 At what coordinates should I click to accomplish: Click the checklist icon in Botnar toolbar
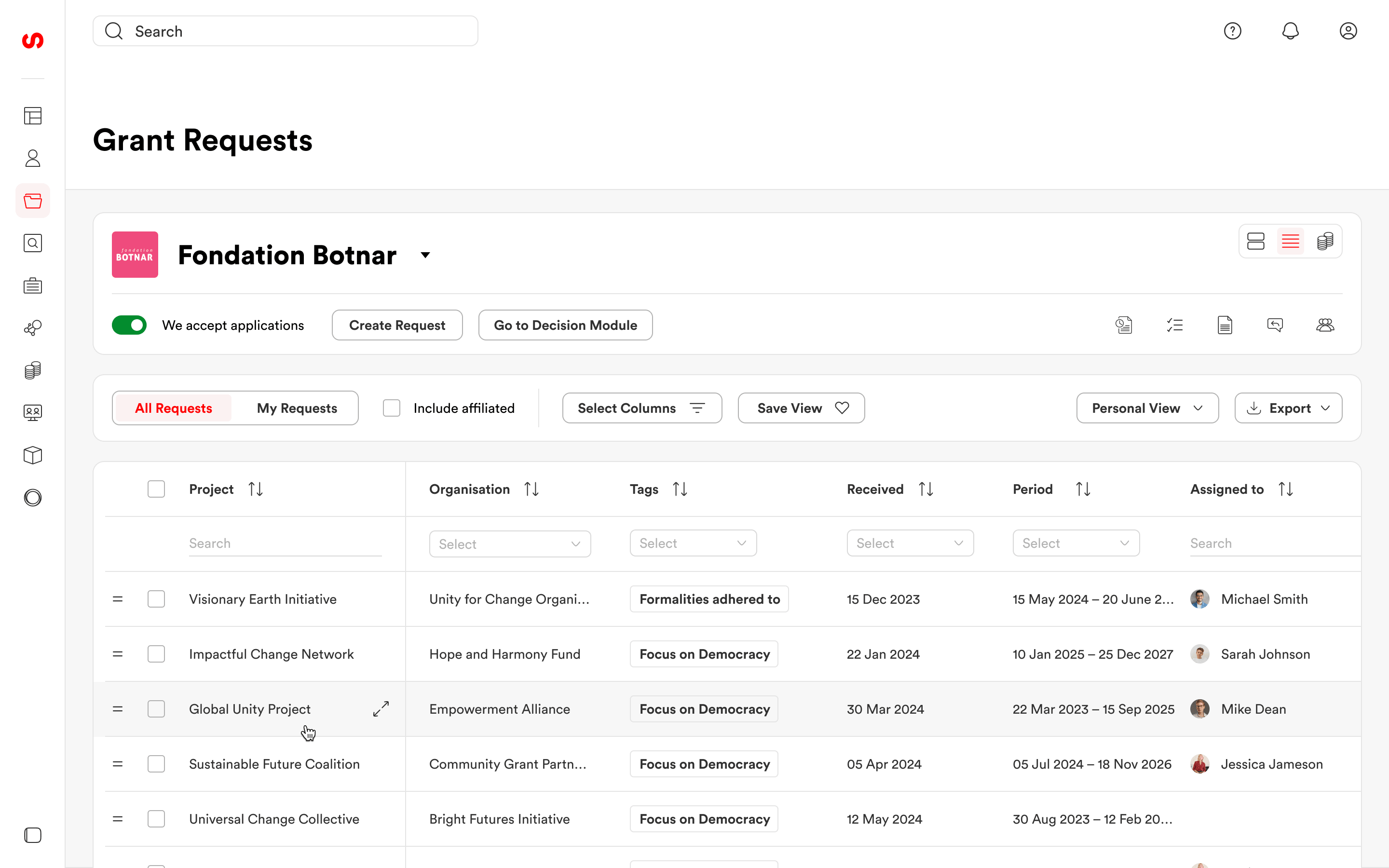pos(1174,325)
